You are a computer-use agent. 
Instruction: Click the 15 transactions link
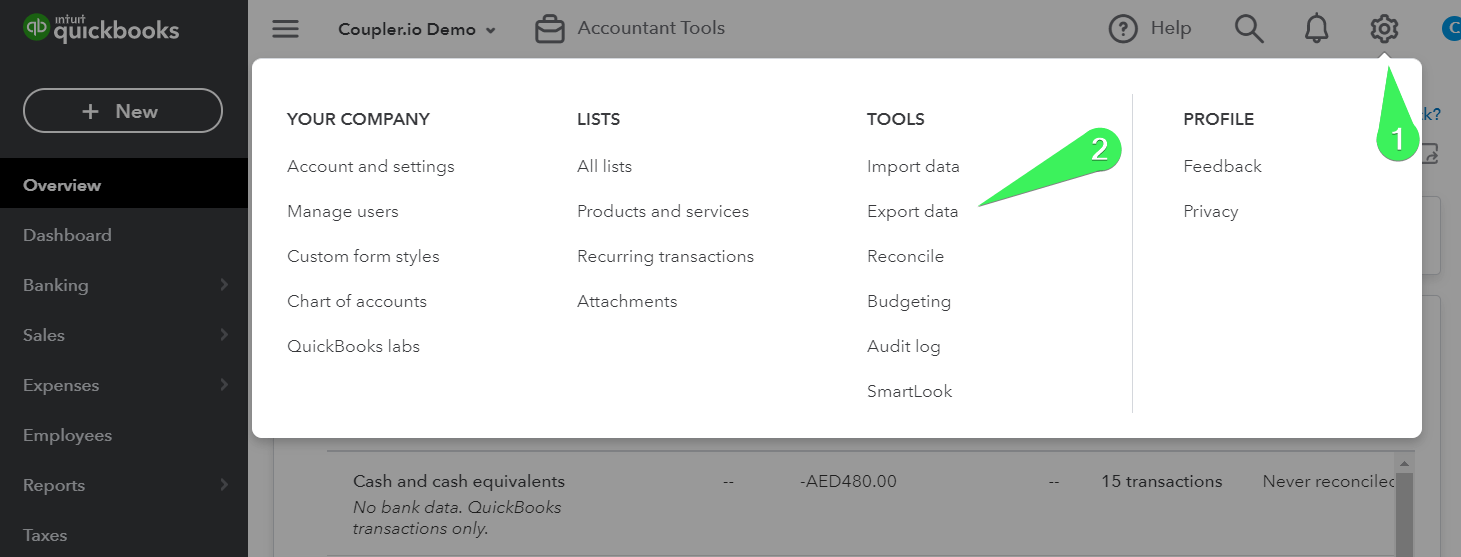pos(1161,481)
